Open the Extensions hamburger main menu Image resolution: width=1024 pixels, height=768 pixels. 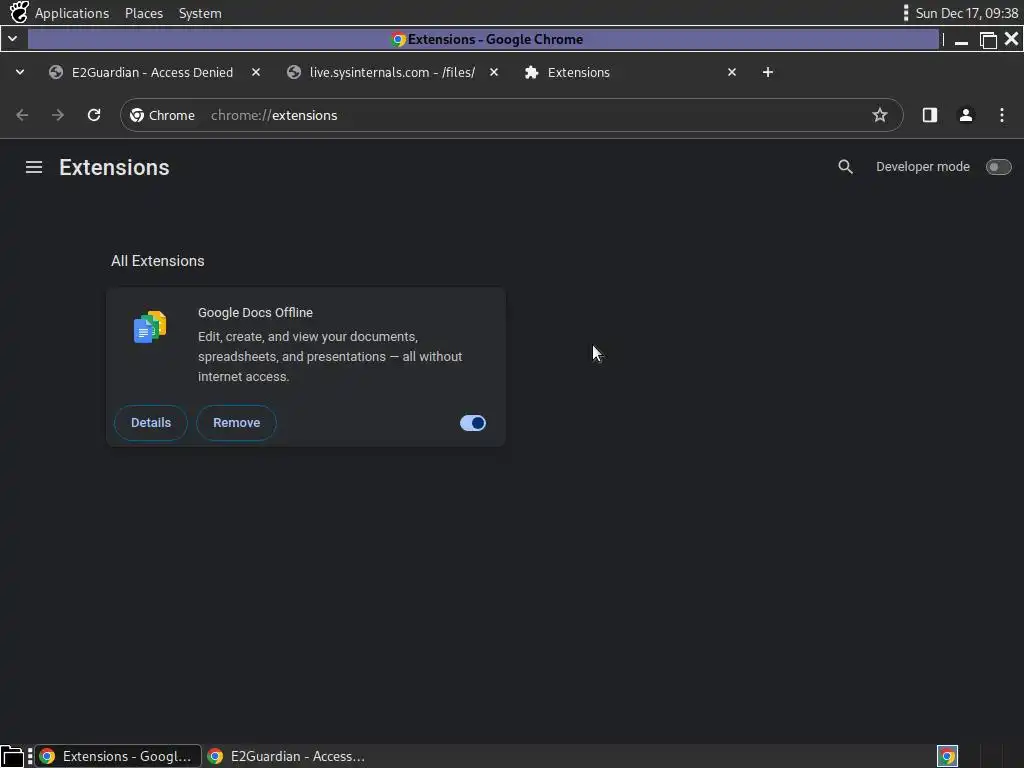[x=34, y=167]
